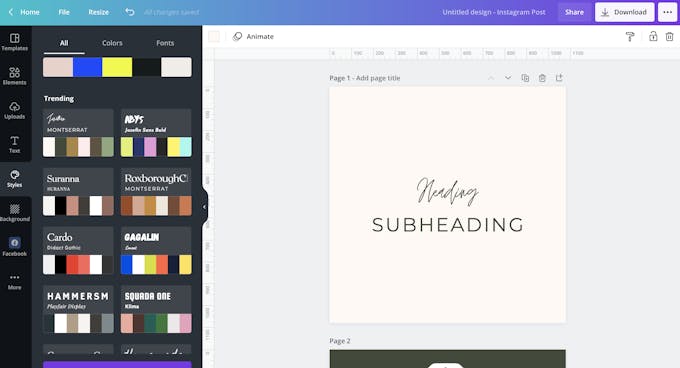Apply the Gagalin style card
Viewport: 680px width, 368px height.
(x=156, y=251)
